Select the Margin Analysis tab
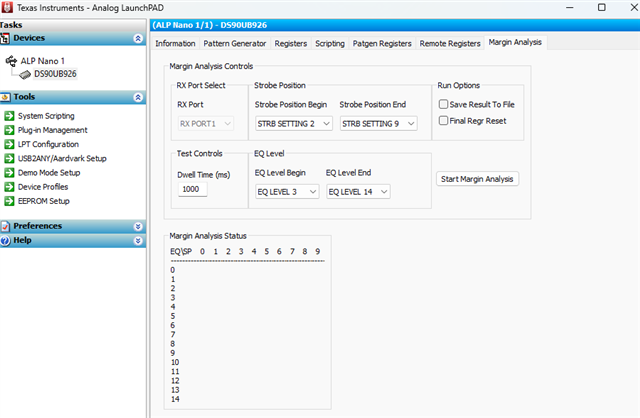 (515, 42)
